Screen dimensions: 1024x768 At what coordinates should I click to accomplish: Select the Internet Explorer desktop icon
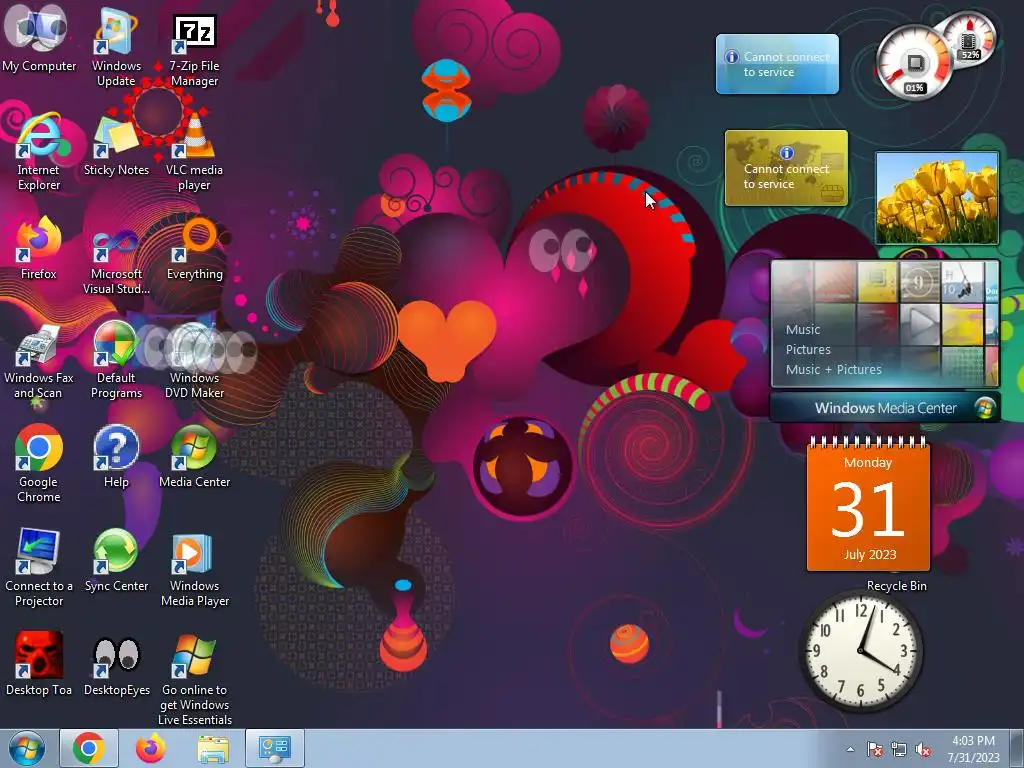click(39, 152)
